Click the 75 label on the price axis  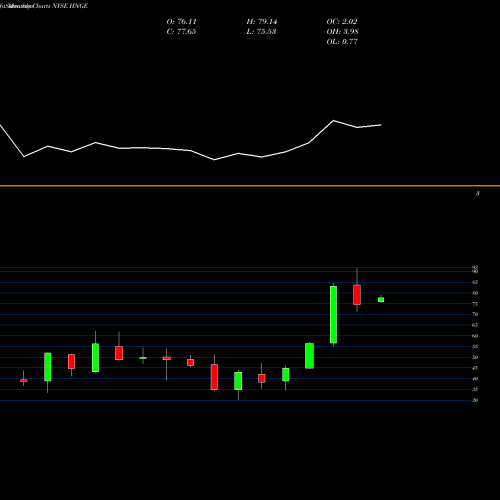[475, 304]
